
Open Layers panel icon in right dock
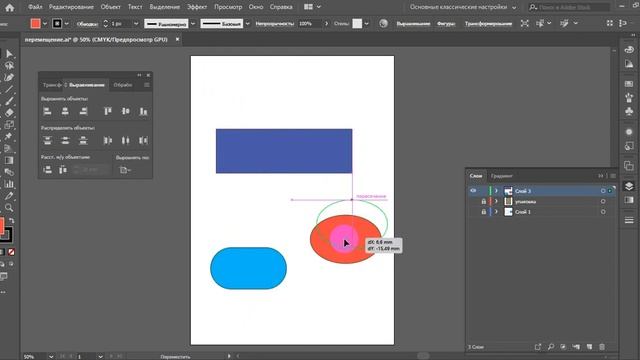pos(629,186)
